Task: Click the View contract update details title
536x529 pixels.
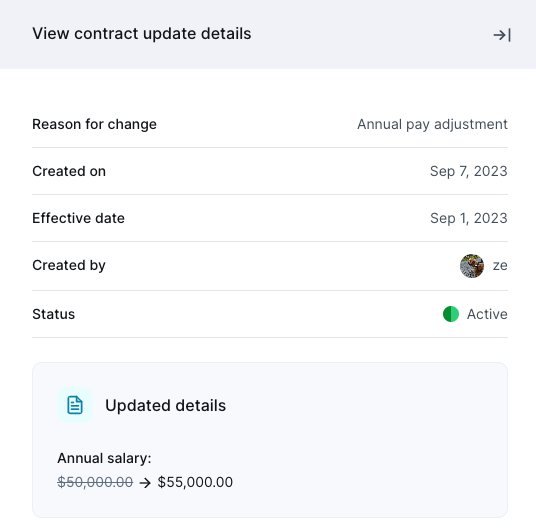Action: (x=142, y=34)
